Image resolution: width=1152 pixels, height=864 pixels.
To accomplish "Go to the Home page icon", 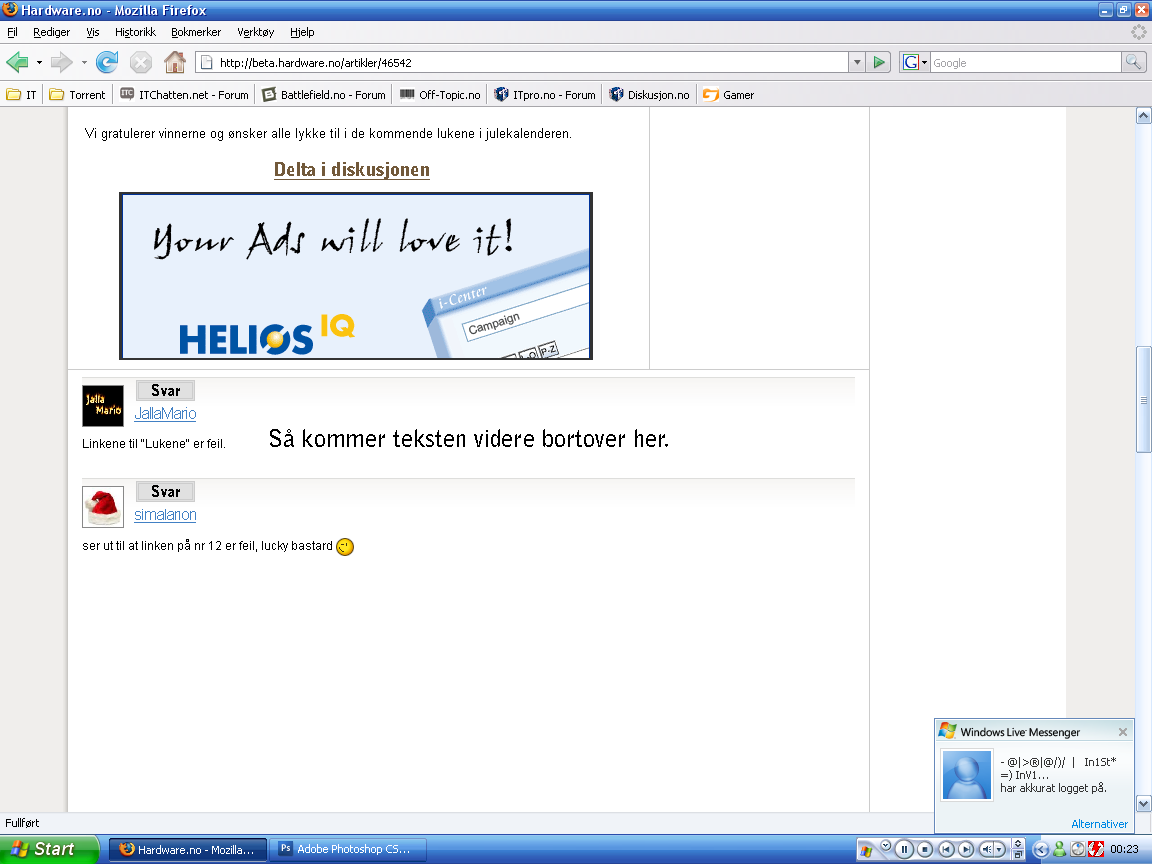I will [x=174, y=62].
